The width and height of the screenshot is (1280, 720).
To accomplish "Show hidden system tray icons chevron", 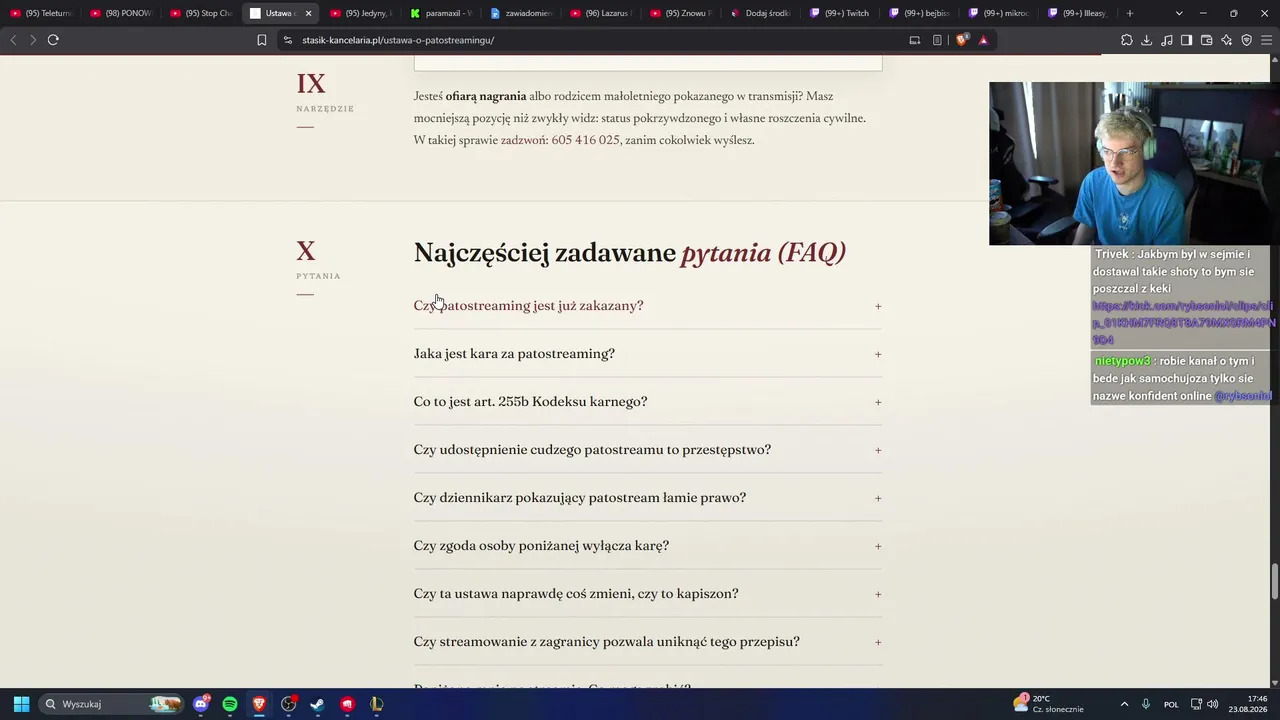I will 1124,704.
